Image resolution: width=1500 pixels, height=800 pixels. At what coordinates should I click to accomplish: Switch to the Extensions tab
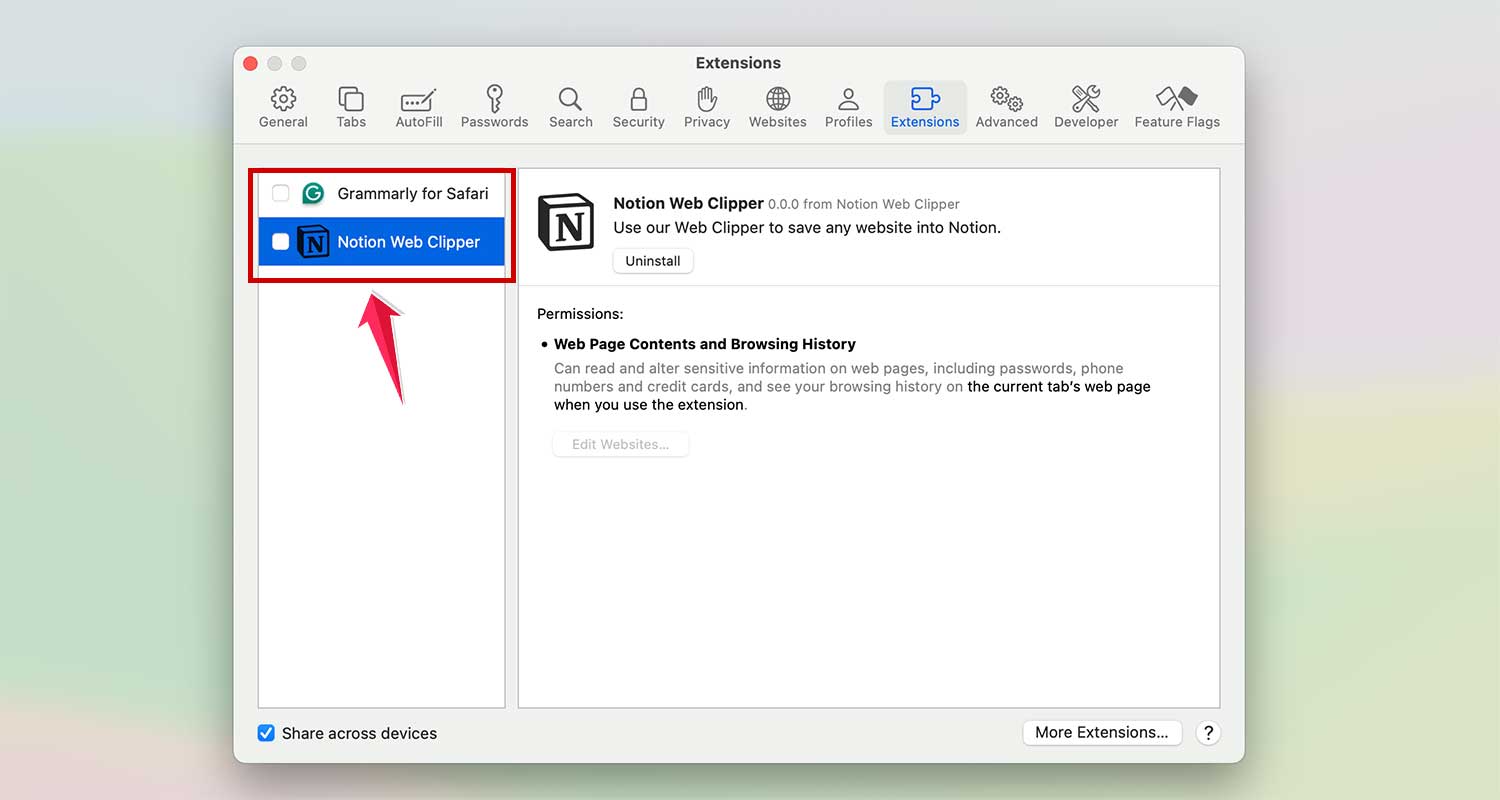(925, 105)
